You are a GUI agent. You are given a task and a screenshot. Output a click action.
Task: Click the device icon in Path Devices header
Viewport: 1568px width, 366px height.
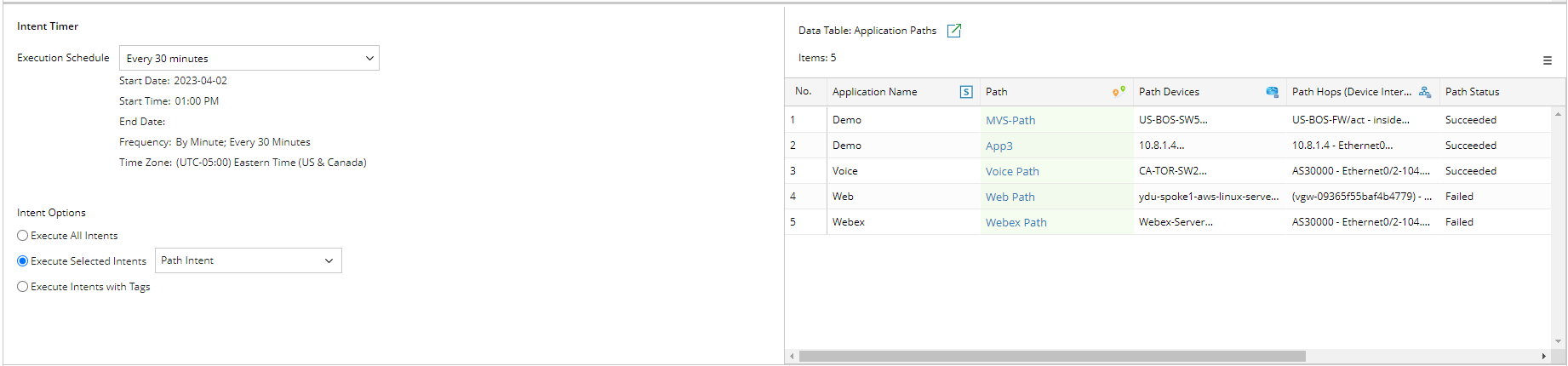(x=1272, y=92)
